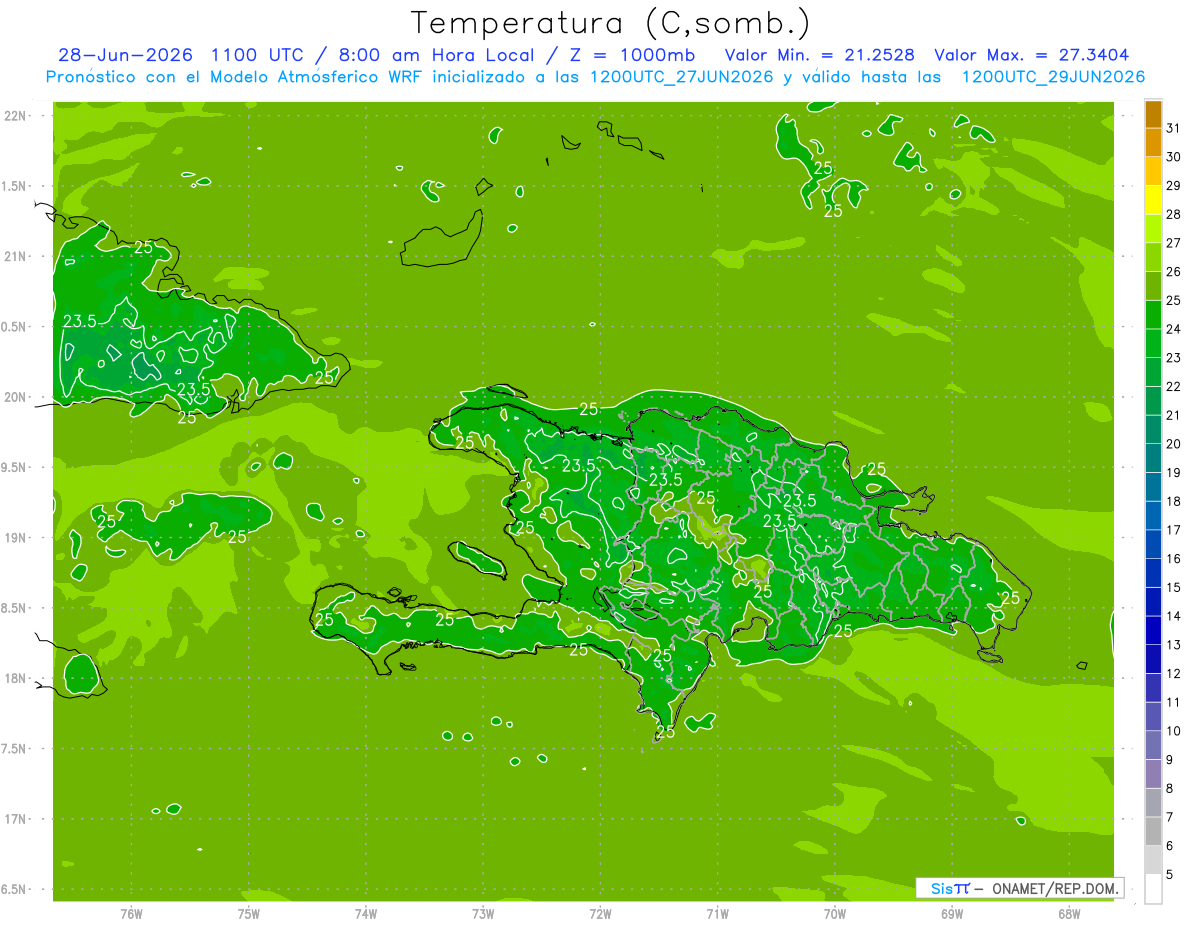Click the "21" colorbar label
Image resolution: width=1200 pixels, height=927 pixels.
(1174, 415)
